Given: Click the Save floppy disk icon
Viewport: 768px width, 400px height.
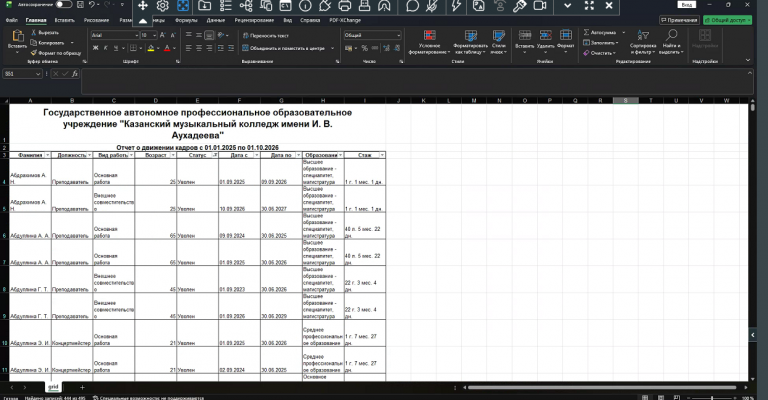Looking at the screenshot, I should (x=80, y=4).
